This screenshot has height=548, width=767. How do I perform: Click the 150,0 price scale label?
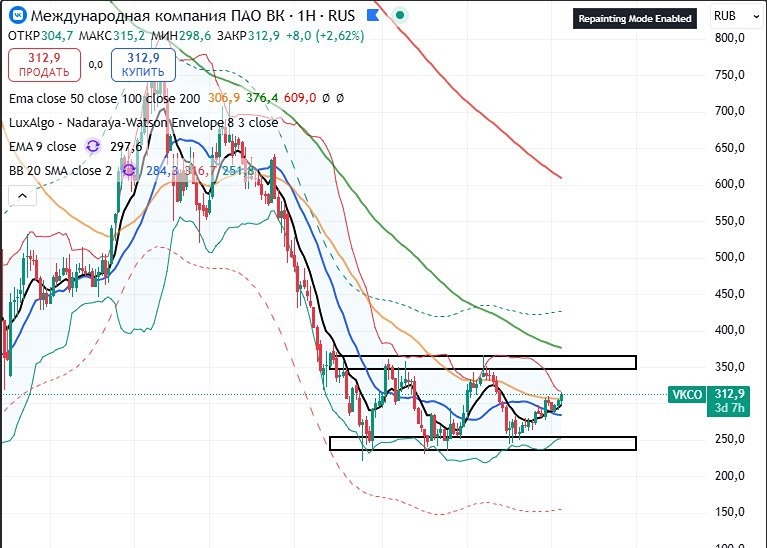729,512
